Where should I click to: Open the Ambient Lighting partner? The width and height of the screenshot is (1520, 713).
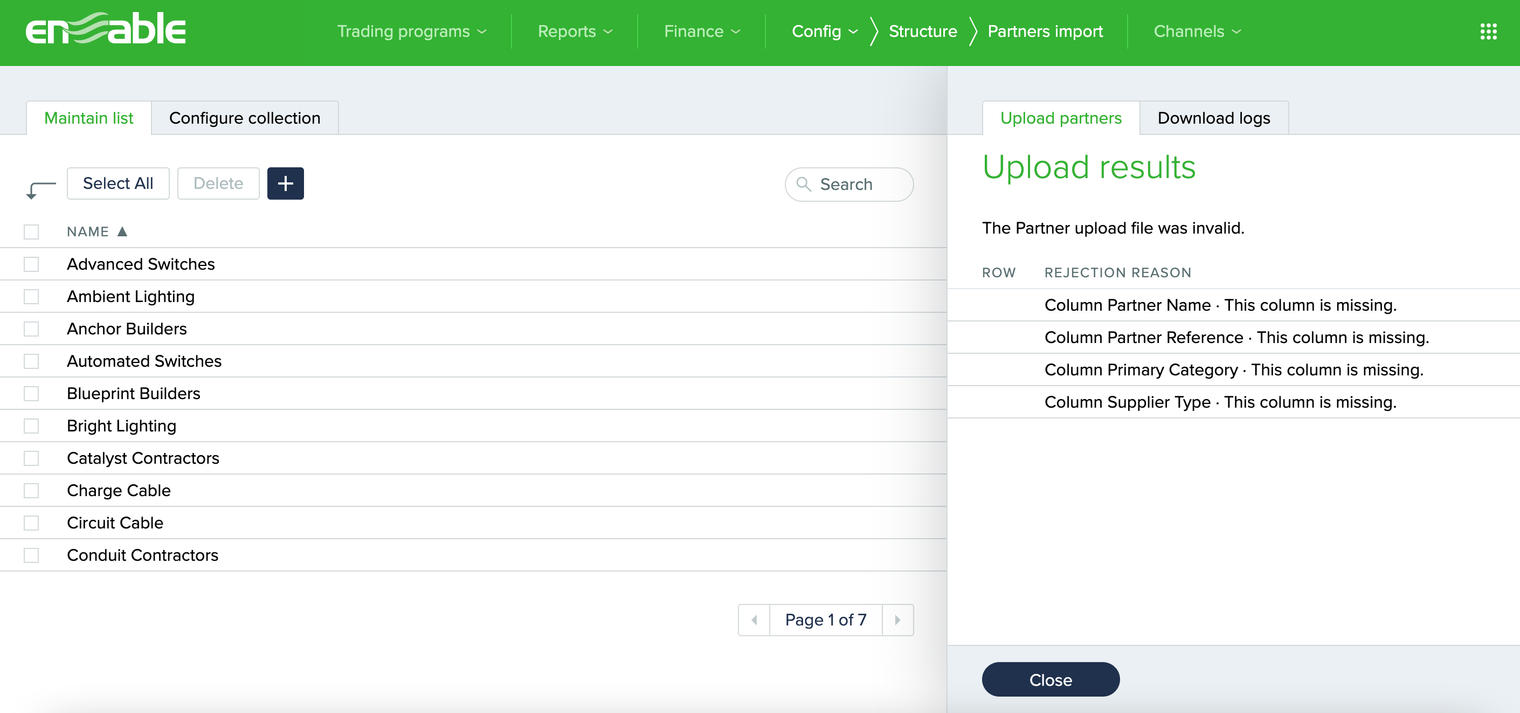point(131,297)
